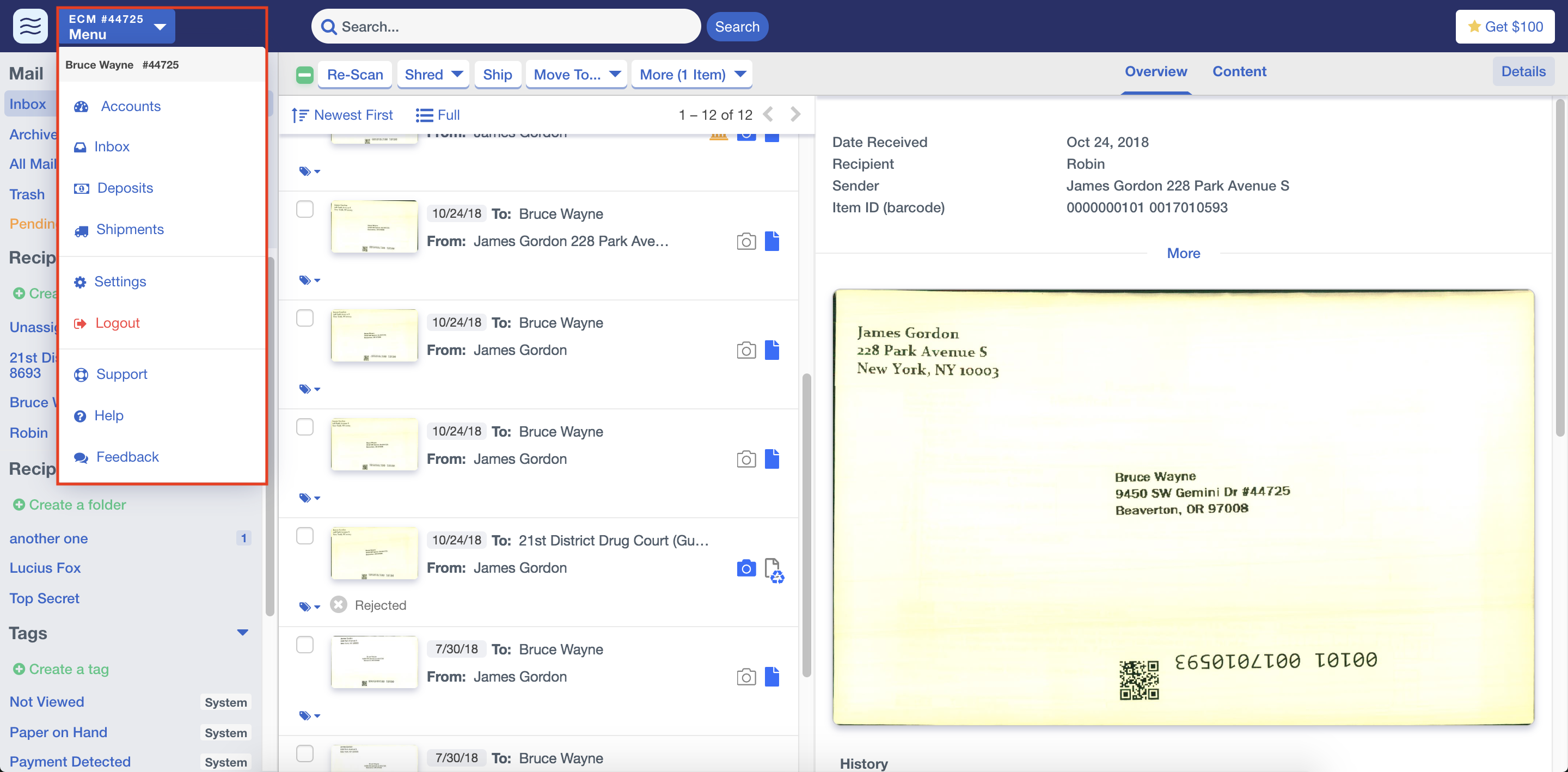Click the Search button

point(737,27)
